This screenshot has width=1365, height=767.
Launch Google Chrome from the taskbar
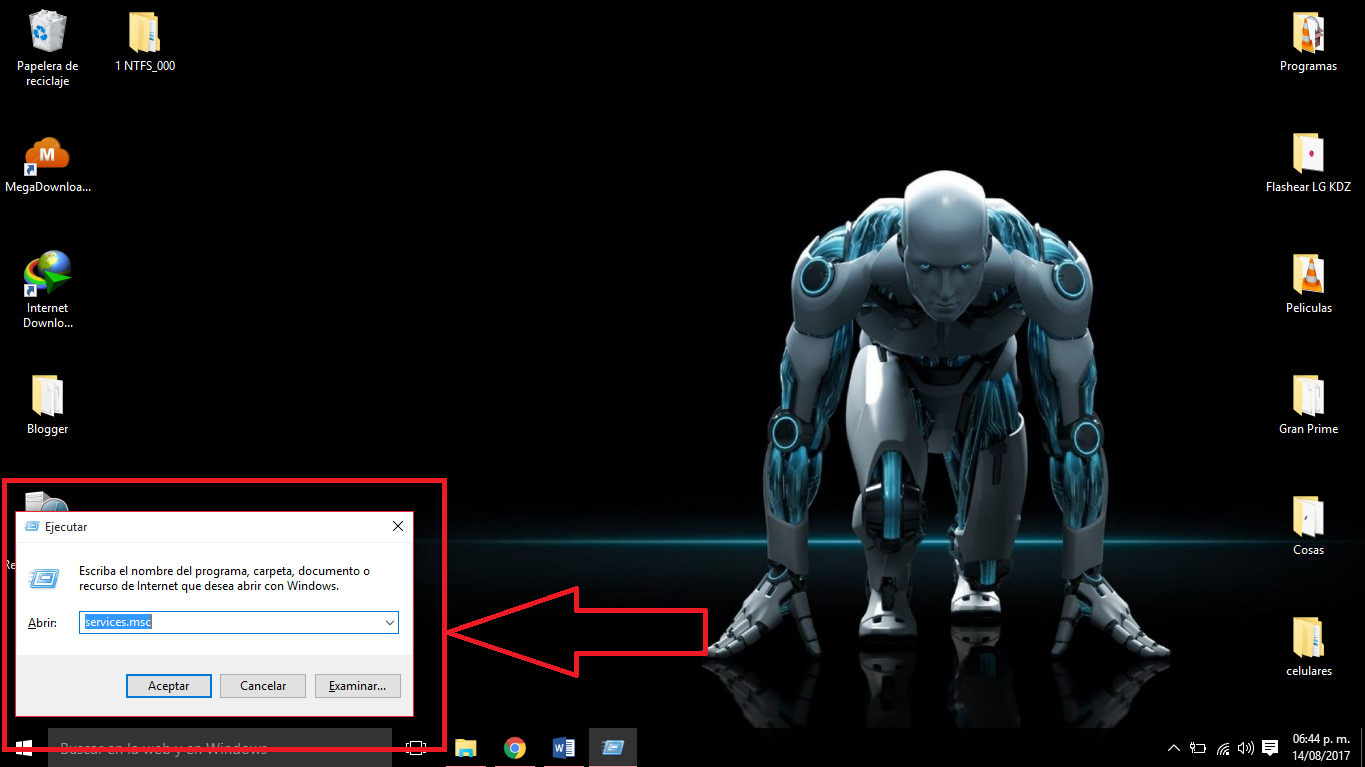[x=514, y=747]
